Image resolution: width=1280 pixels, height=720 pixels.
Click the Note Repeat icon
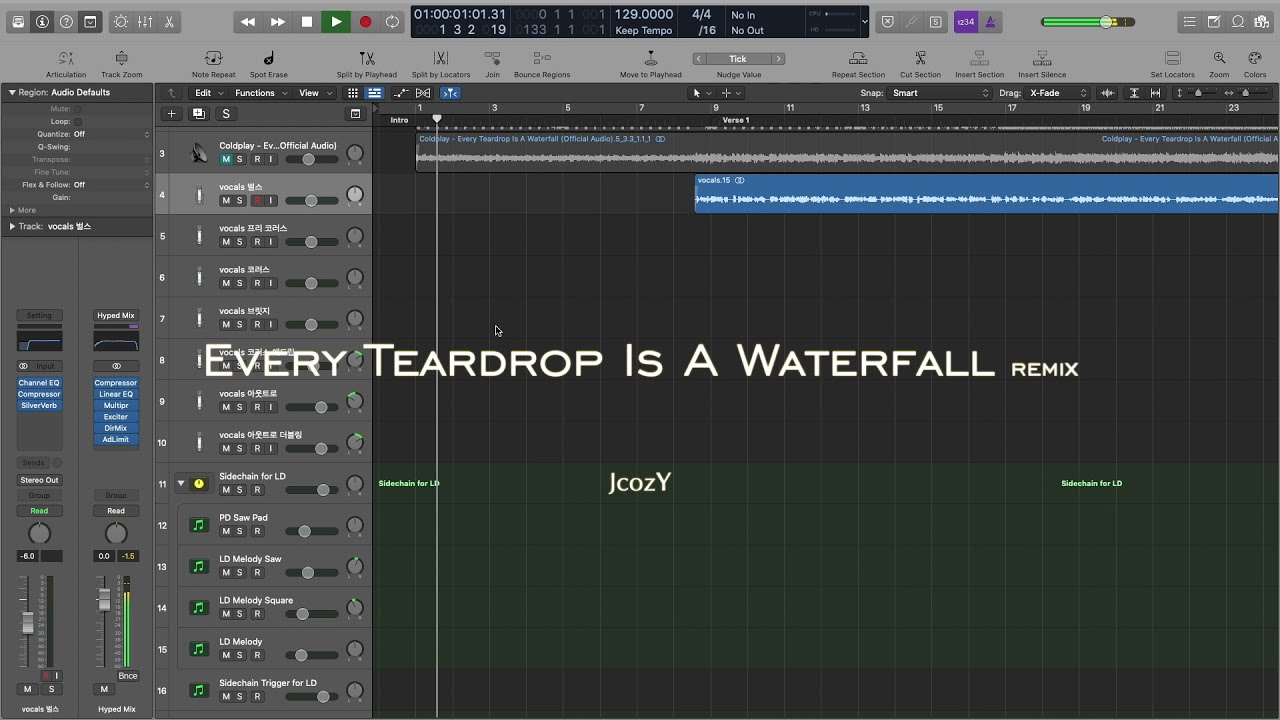213,59
